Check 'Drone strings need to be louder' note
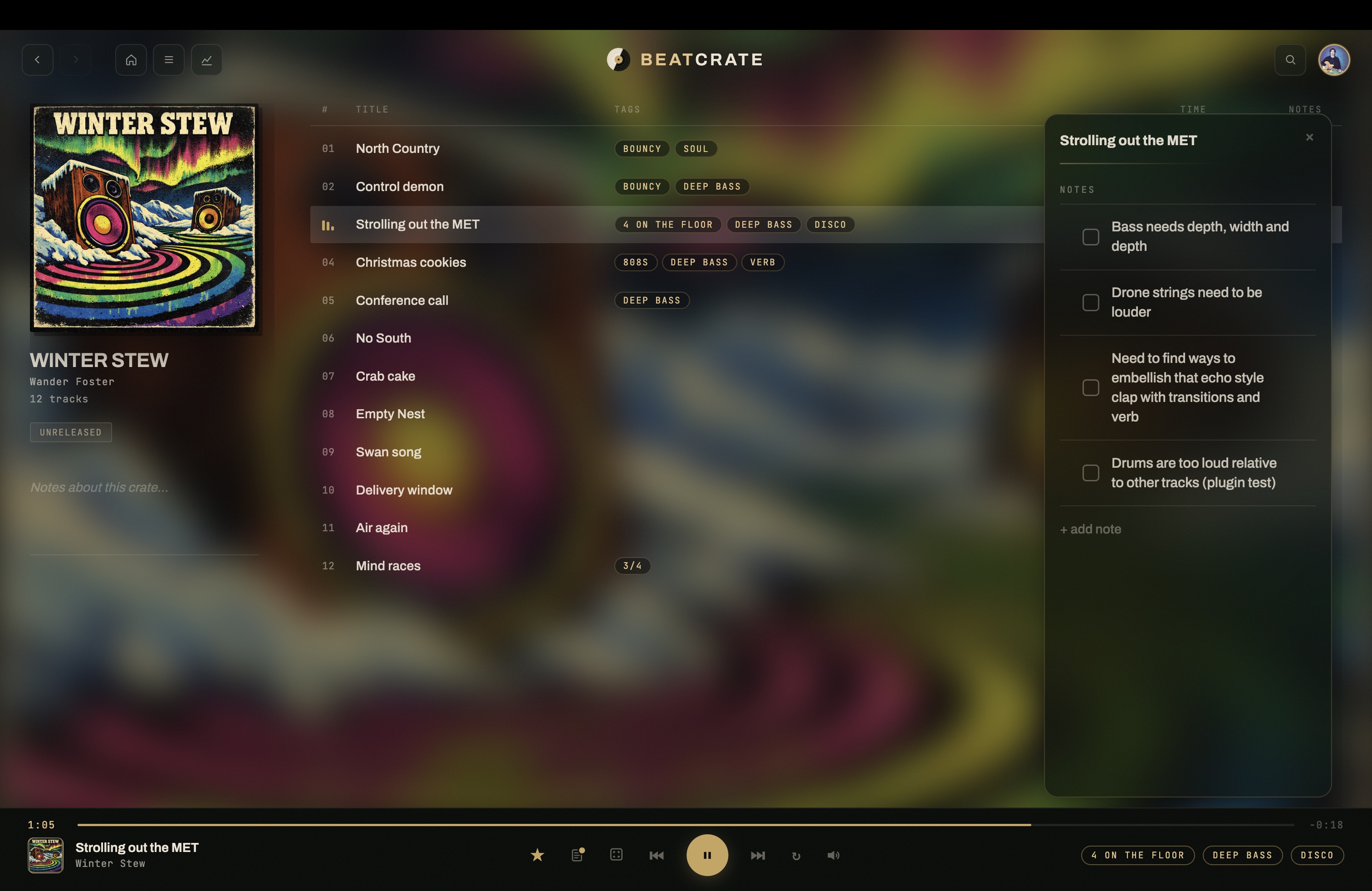 click(x=1091, y=303)
